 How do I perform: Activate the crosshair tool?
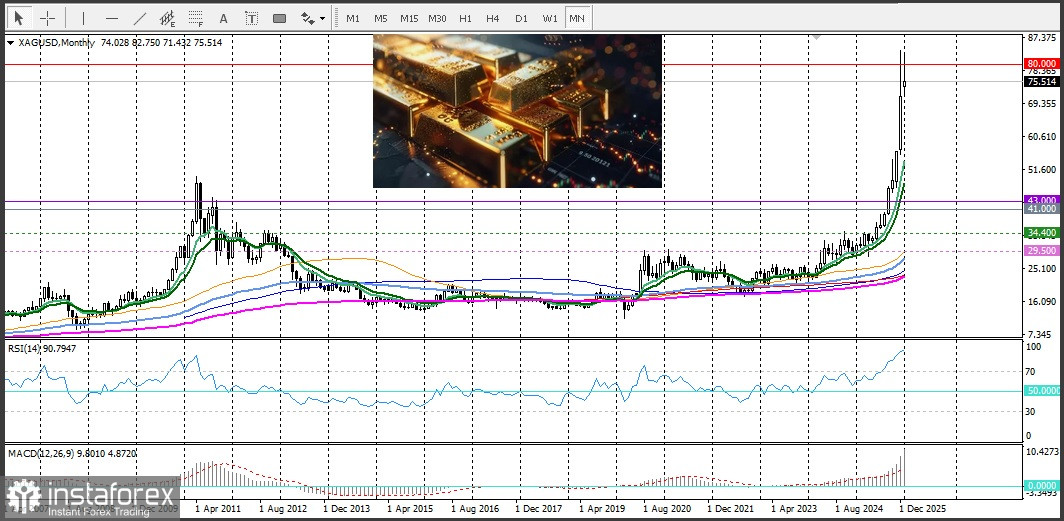[x=47, y=18]
